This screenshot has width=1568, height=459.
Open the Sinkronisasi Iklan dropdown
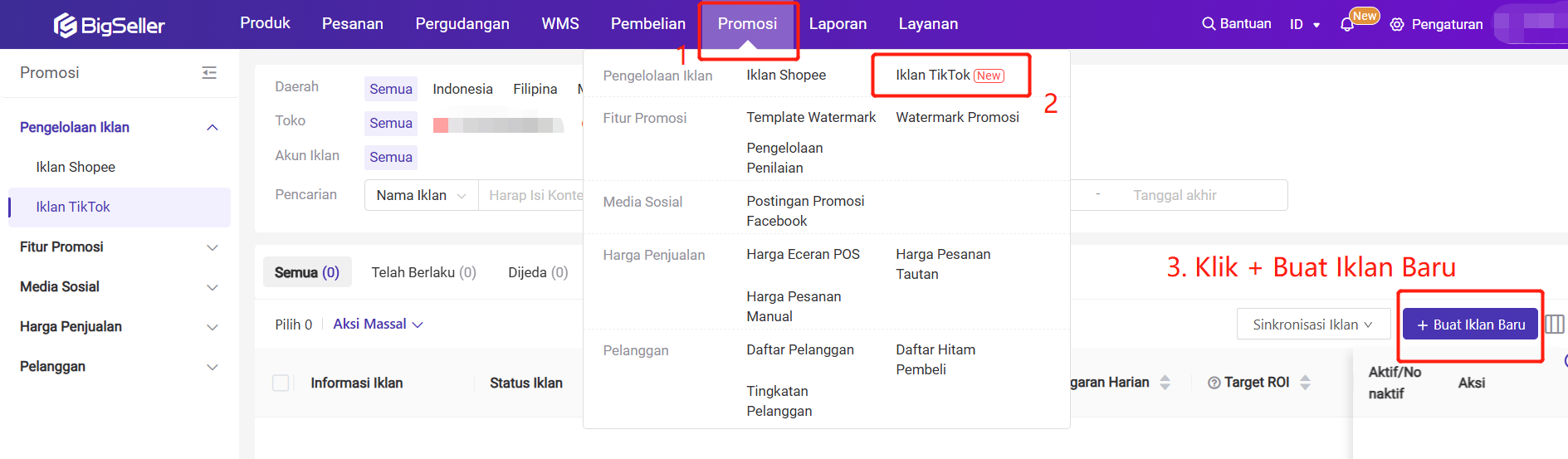1313,325
